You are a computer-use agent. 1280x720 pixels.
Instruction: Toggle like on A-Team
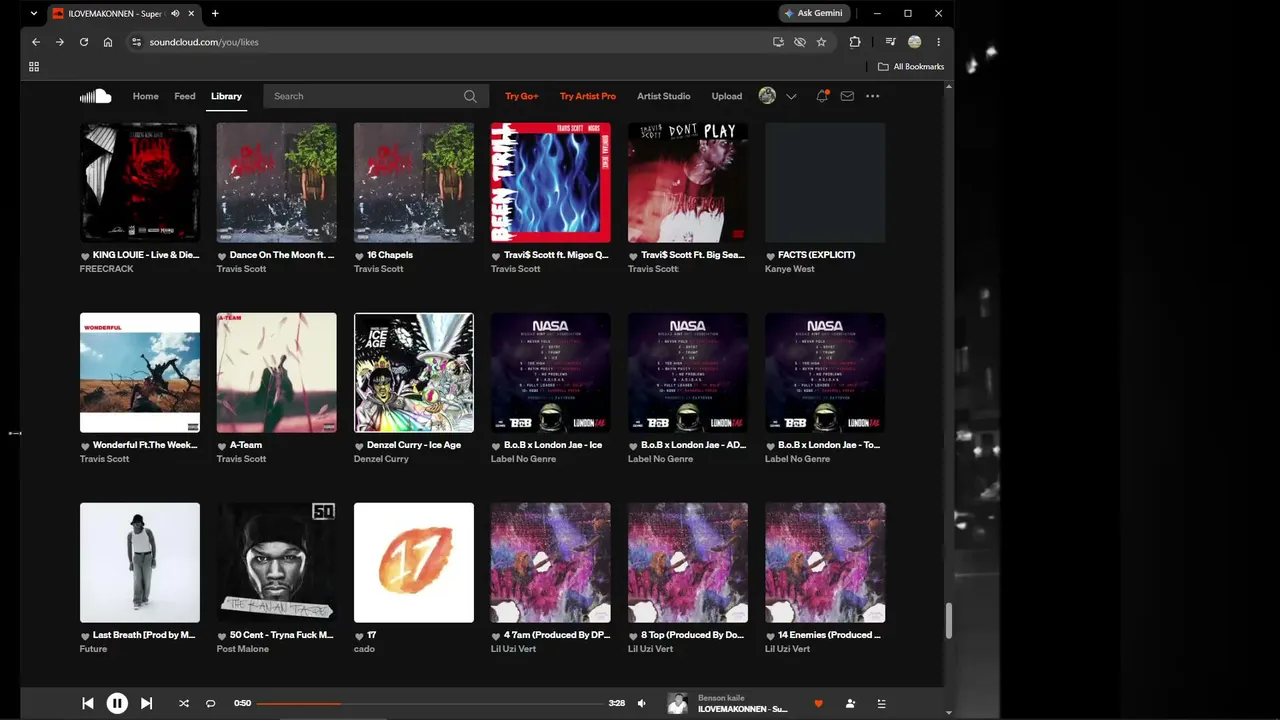[222, 446]
